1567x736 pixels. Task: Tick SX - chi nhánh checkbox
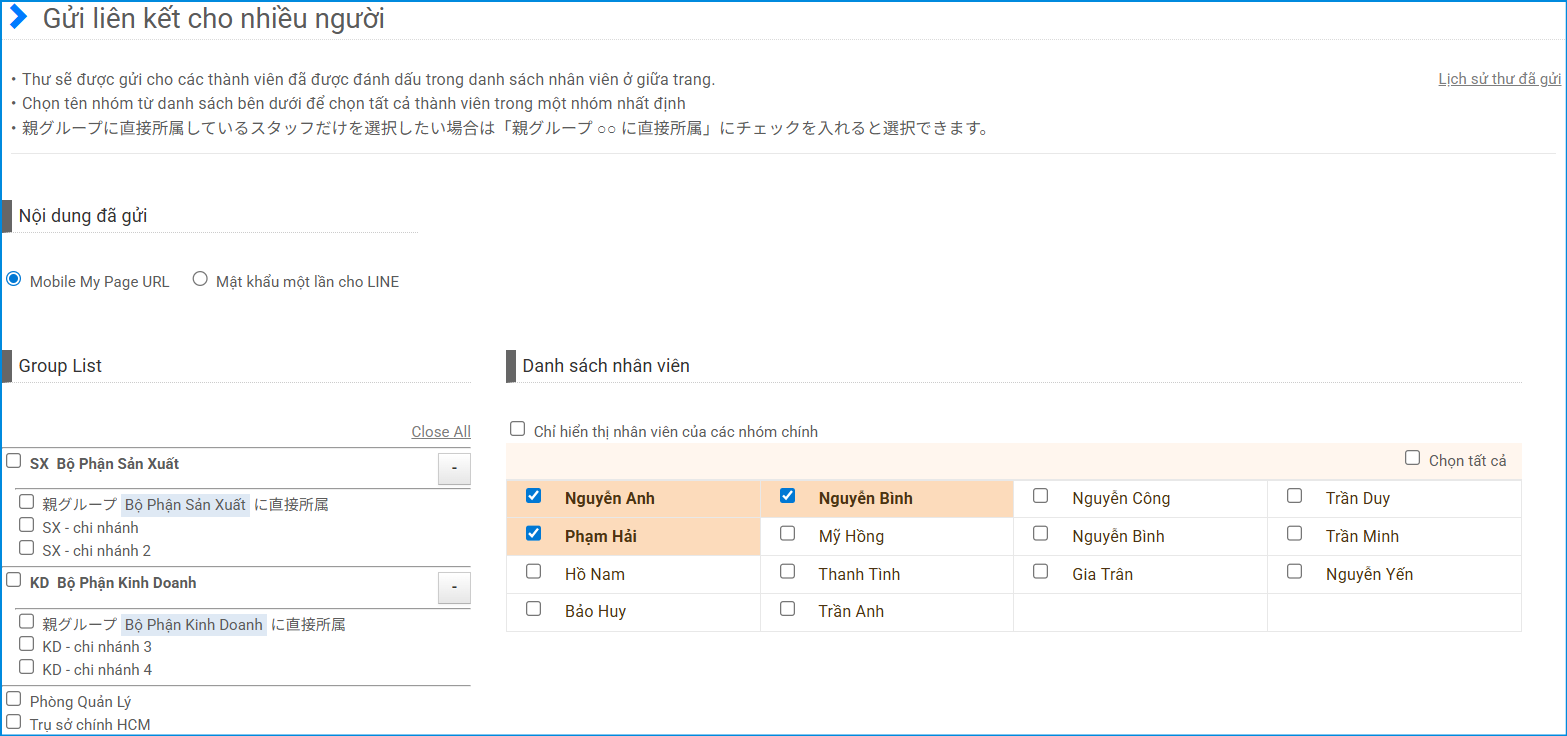pyautogui.click(x=27, y=525)
